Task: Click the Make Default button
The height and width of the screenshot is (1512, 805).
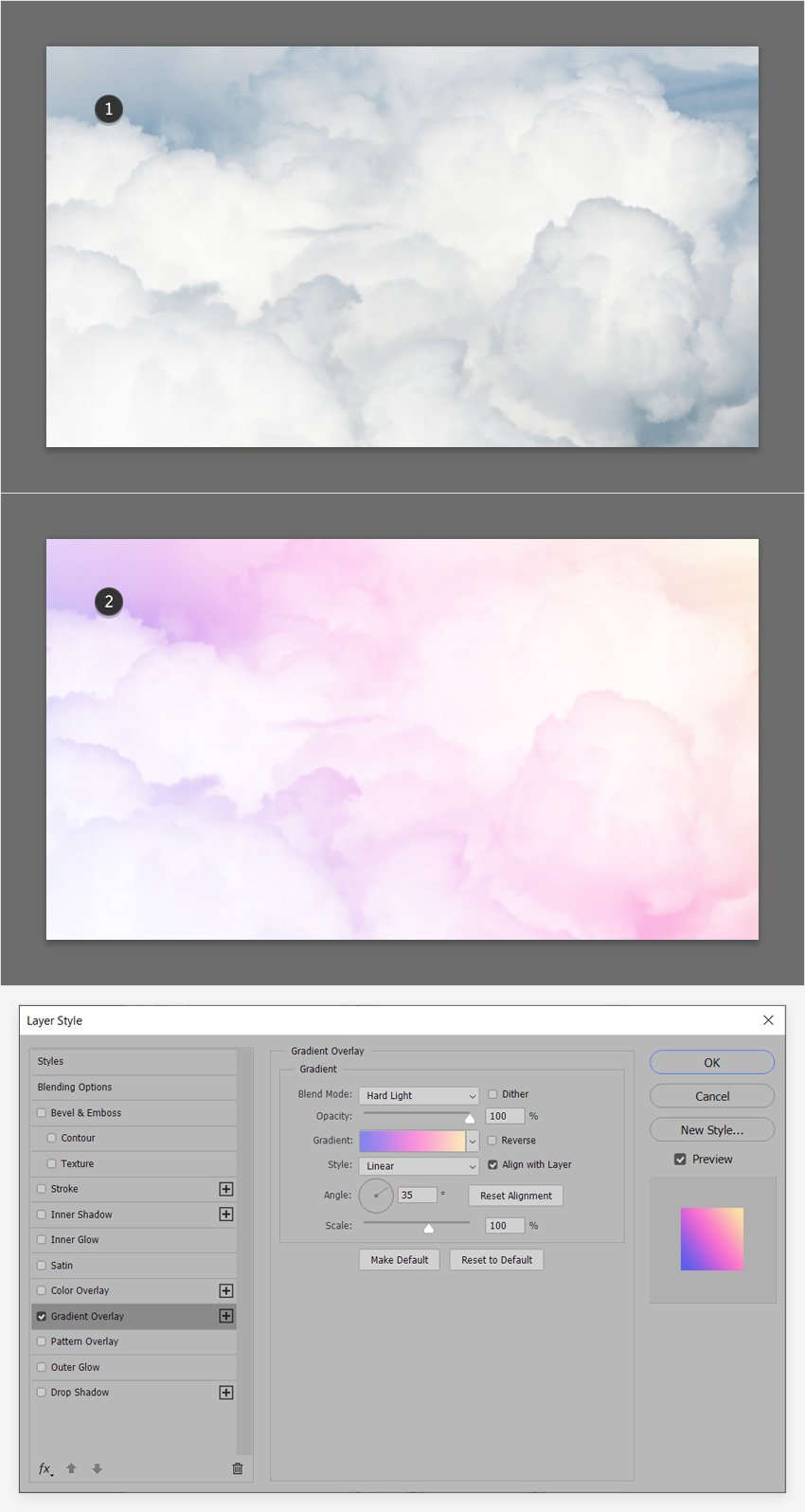Action: click(400, 1260)
